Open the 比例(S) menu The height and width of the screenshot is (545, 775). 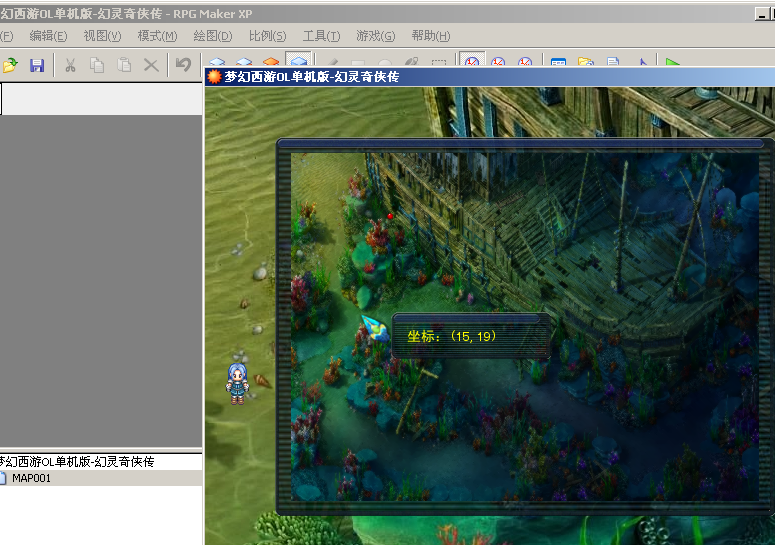pyautogui.click(x=267, y=36)
